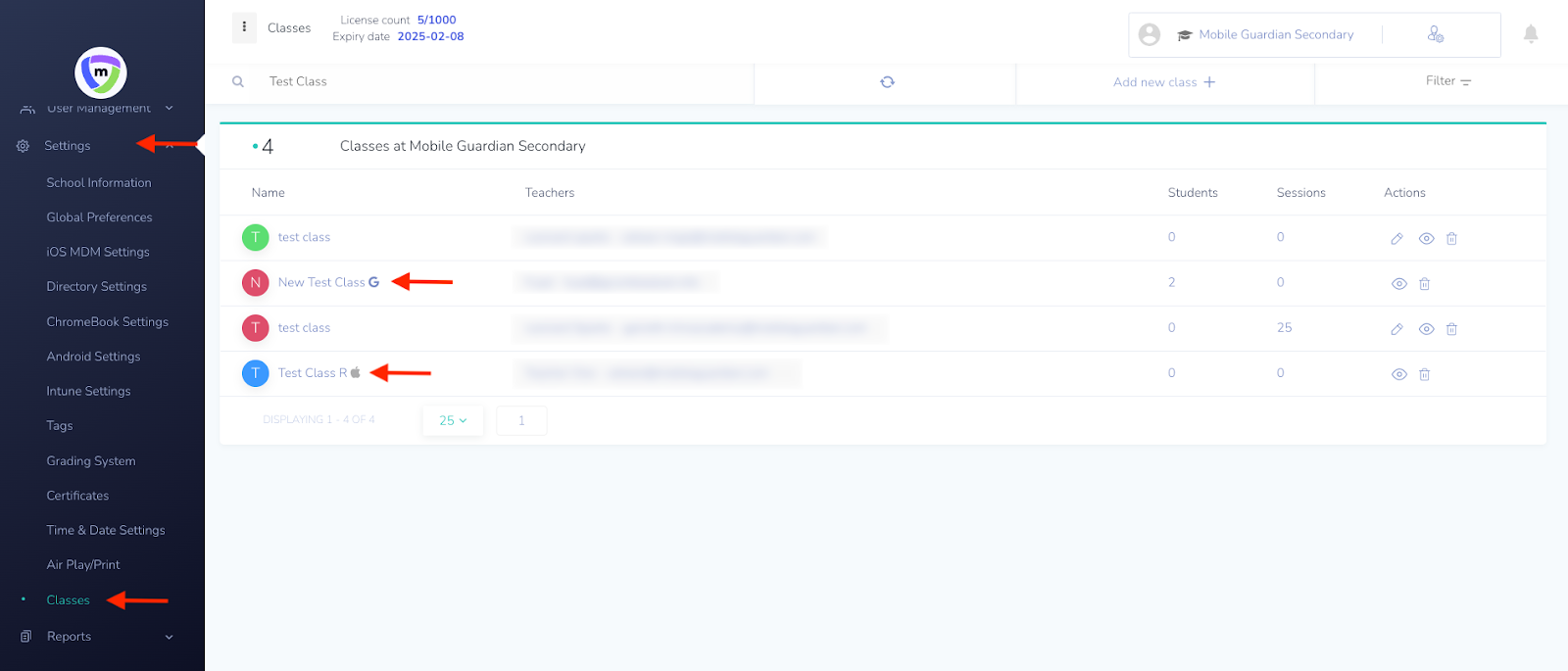Click the expiry date 2025-02-08
This screenshot has width=1568, height=671.
click(x=431, y=36)
